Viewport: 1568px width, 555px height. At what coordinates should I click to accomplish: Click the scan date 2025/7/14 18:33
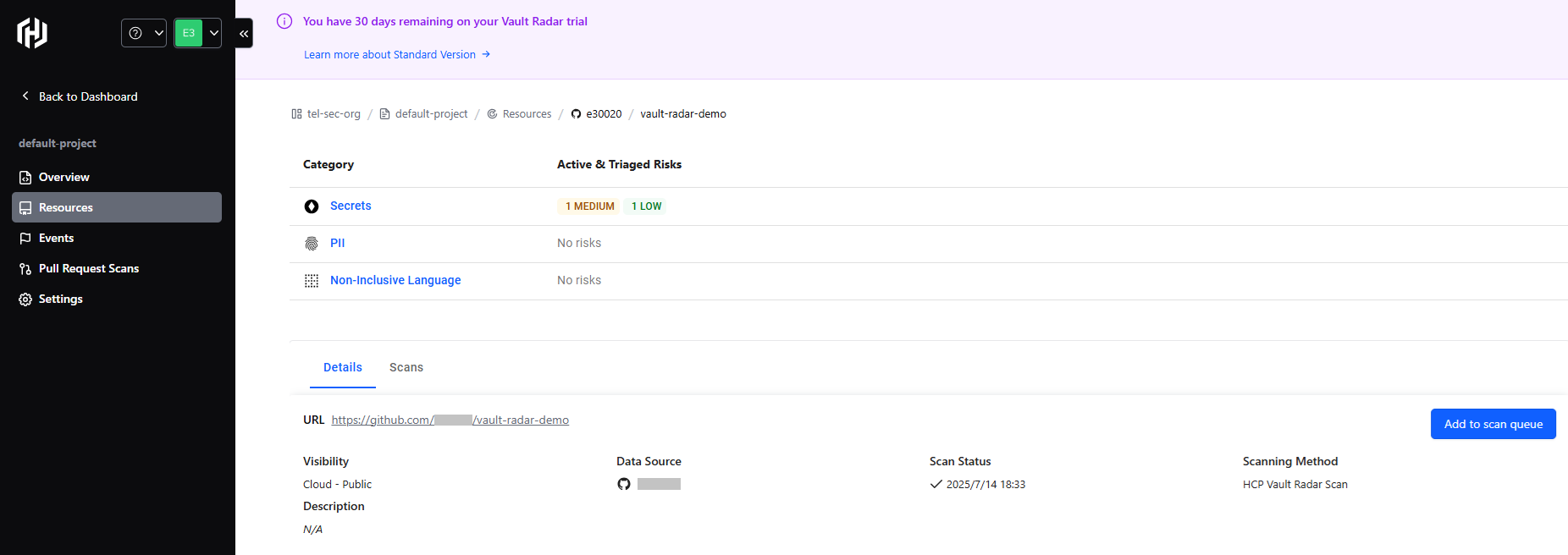(986, 485)
